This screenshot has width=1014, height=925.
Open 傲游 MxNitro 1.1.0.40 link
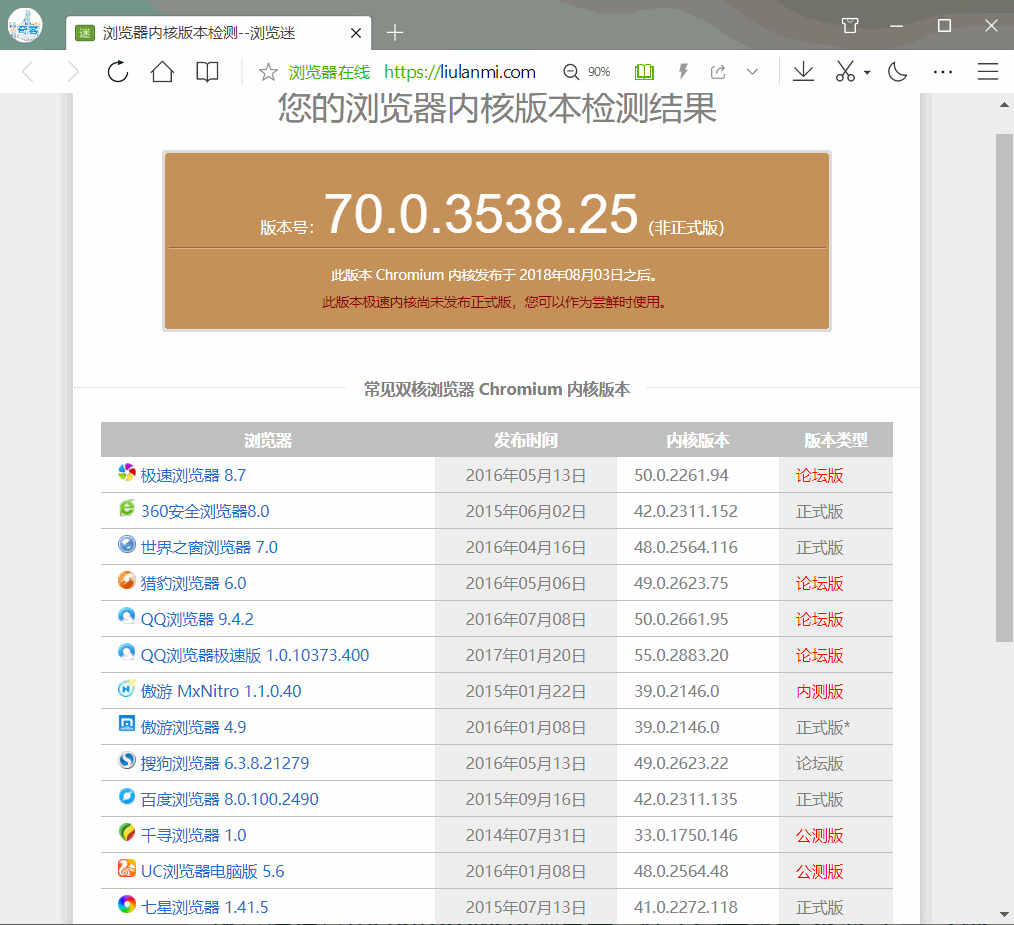[221, 691]
